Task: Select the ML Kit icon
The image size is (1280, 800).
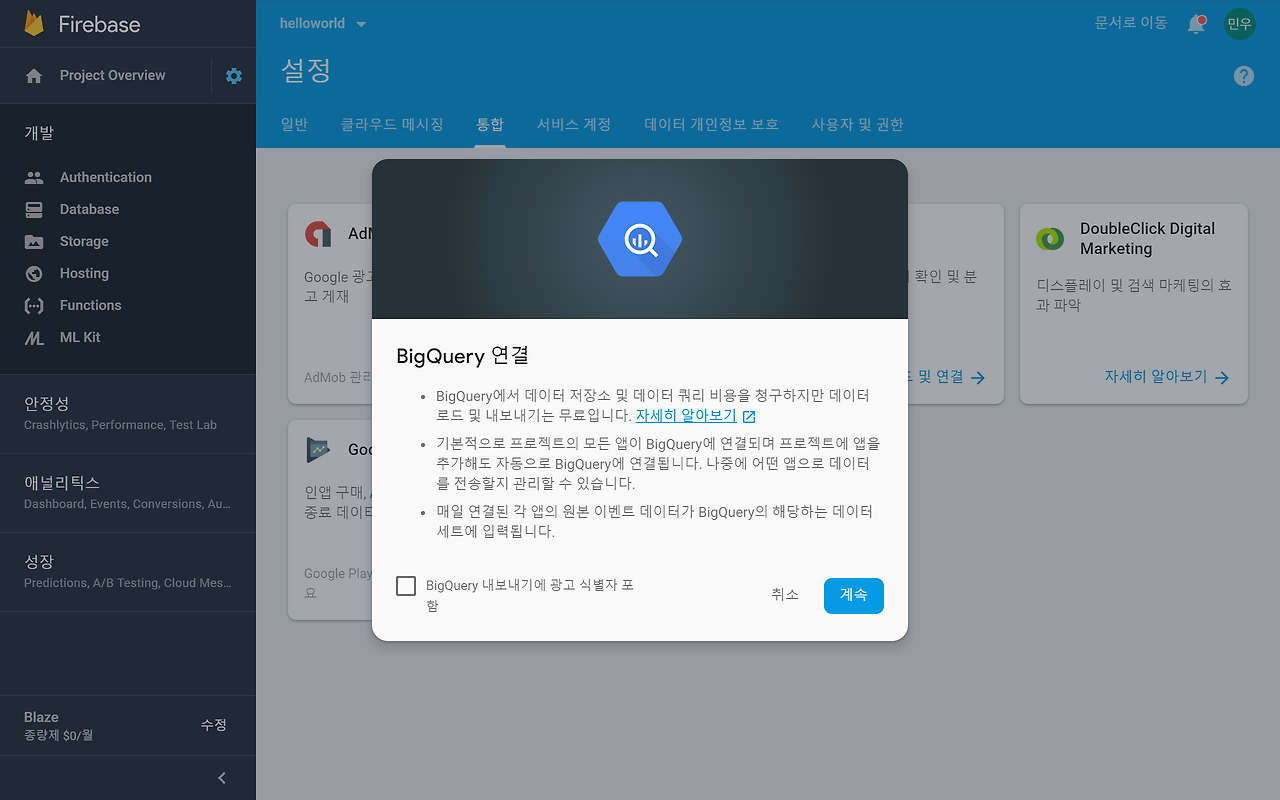Action: pyautogui.click(x=34, y=337)
